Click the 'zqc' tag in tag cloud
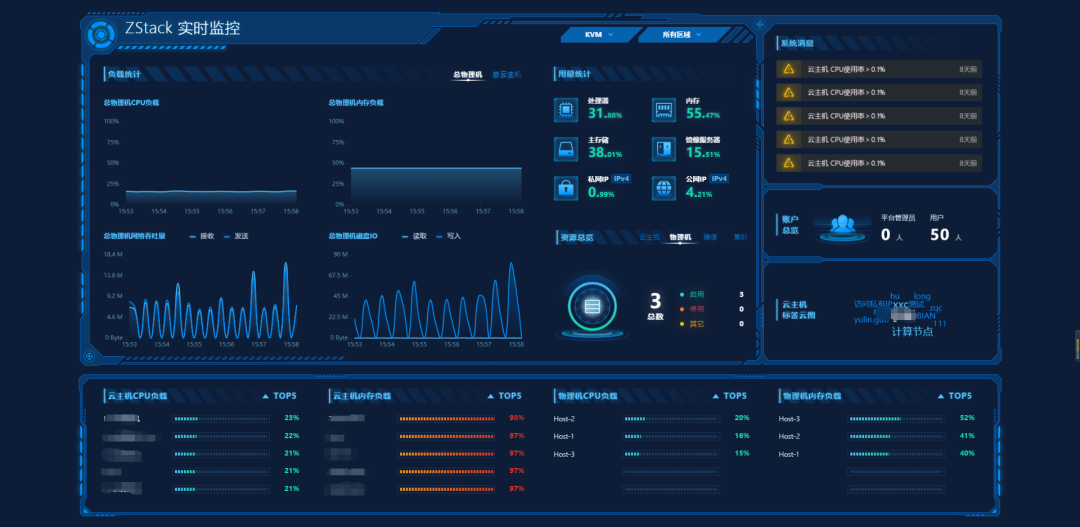The image size is (1080, 527). point(935,308)
